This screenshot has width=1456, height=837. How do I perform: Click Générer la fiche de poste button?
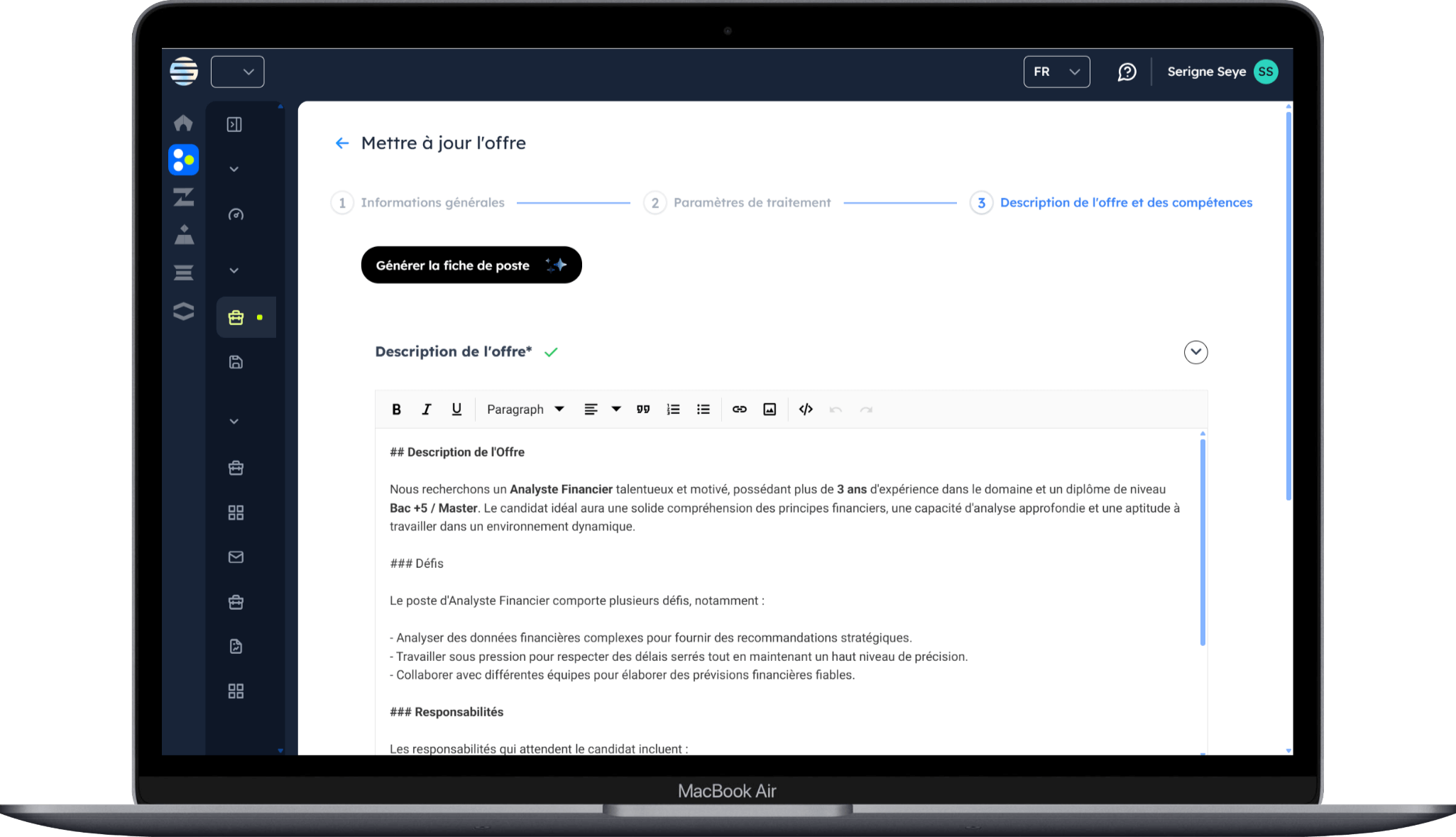click(x=471, y=265)
